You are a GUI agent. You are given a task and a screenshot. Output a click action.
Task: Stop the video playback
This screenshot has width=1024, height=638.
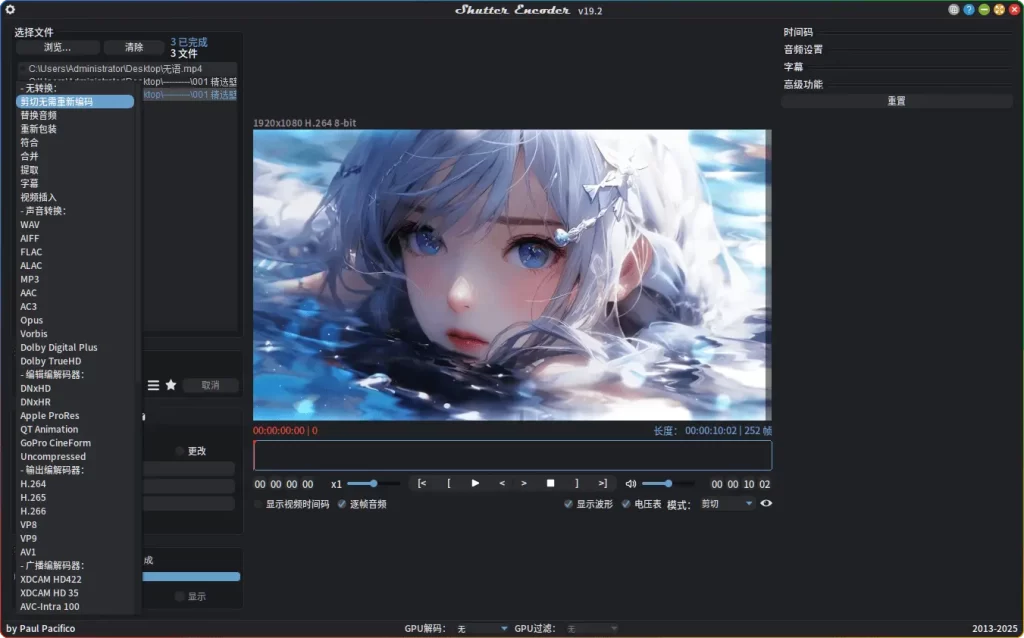551,483
